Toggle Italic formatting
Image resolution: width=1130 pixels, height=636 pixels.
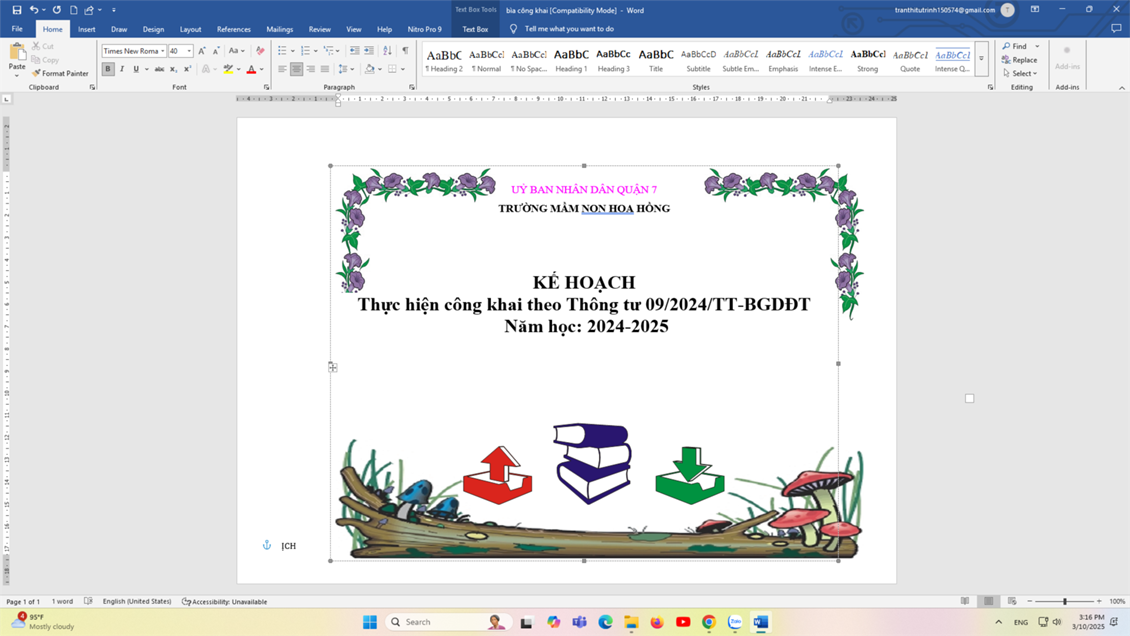pyautogui.click(x=122, y=69)
